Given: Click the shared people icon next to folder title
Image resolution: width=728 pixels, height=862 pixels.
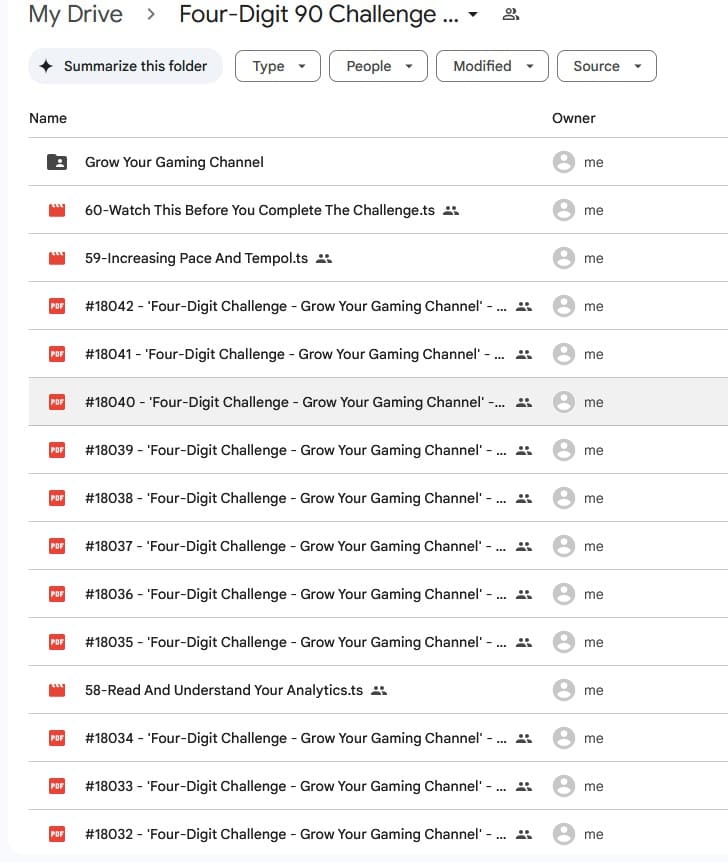Looking at the screenshot, I should [511, 15].
